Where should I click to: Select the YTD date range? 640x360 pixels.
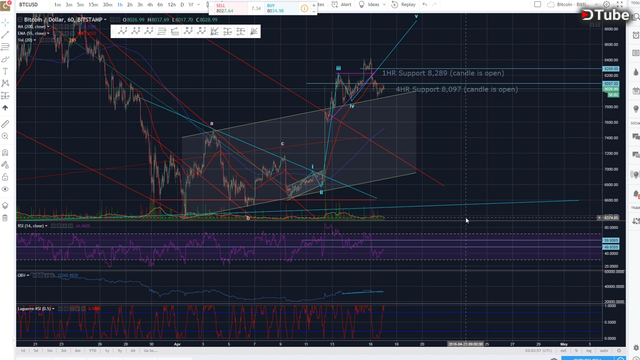[93, 351]
